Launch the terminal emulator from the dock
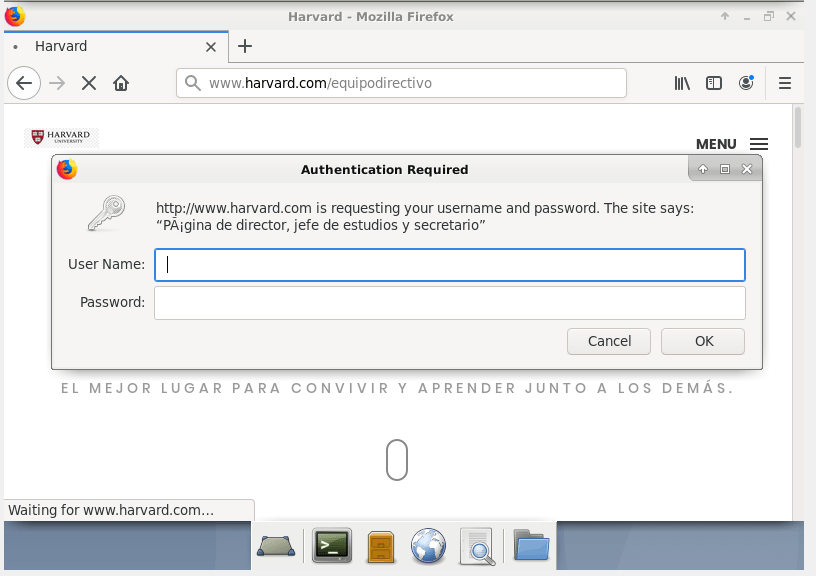Image resolution: width=816 pixels, height=576 pixels. (331, 545)
